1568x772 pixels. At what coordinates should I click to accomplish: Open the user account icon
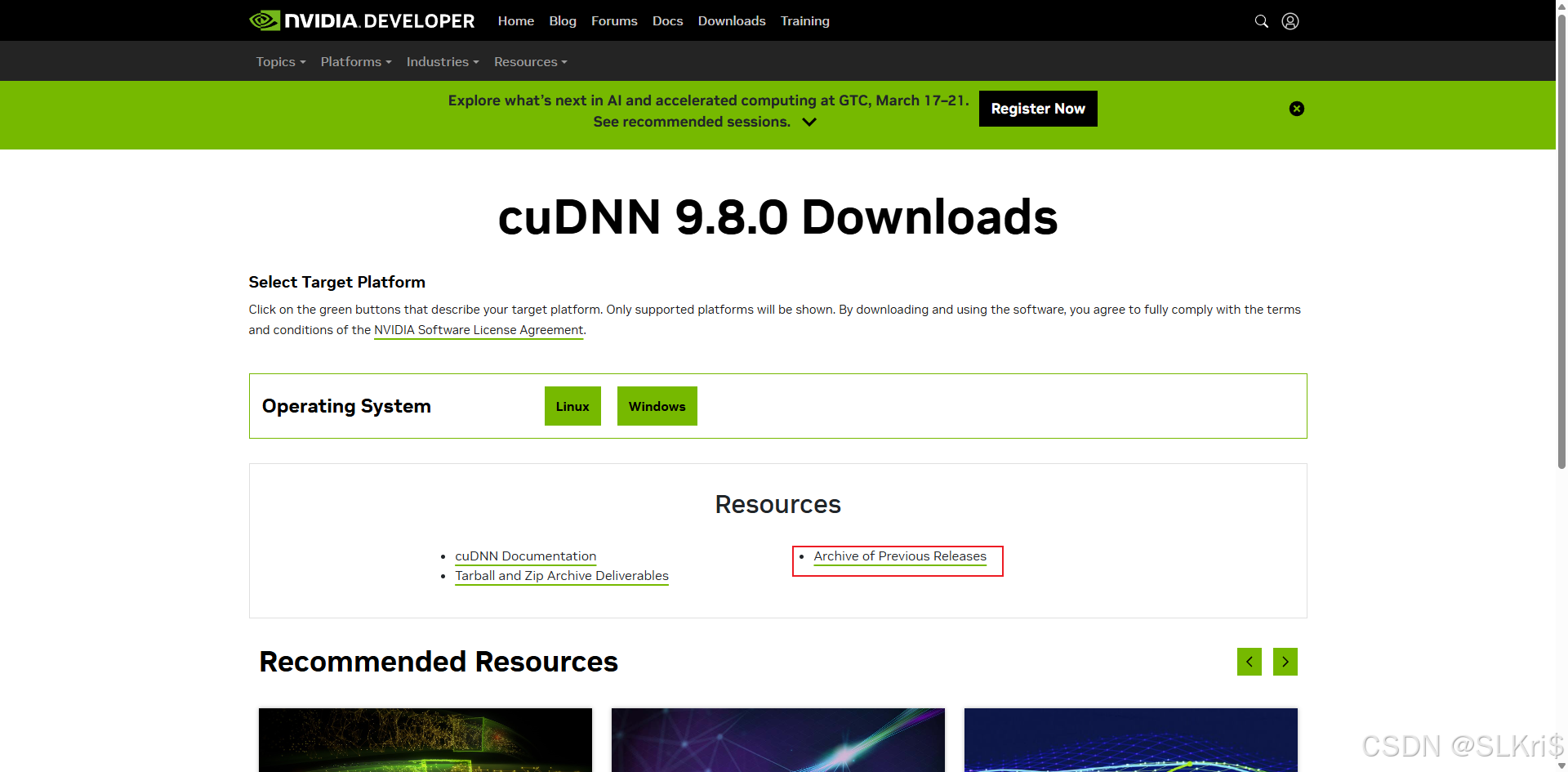1290,21
